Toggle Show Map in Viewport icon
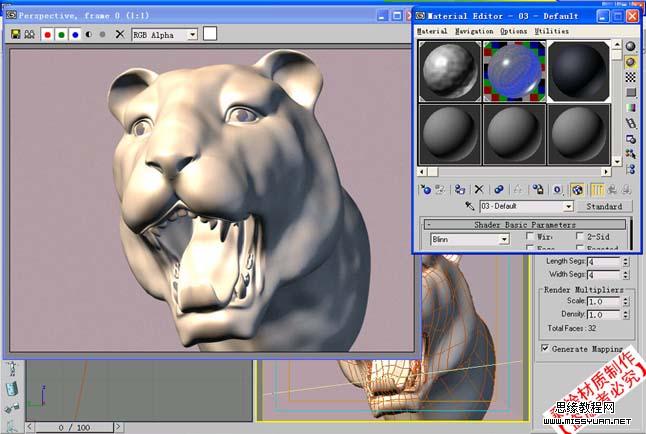The width and height of the screenshot is (646, 434). [577, 190]
